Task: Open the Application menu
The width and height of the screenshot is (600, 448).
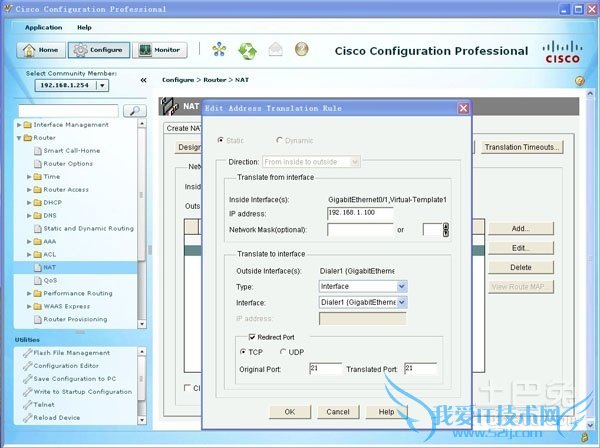Action: (x=43, y=28)
